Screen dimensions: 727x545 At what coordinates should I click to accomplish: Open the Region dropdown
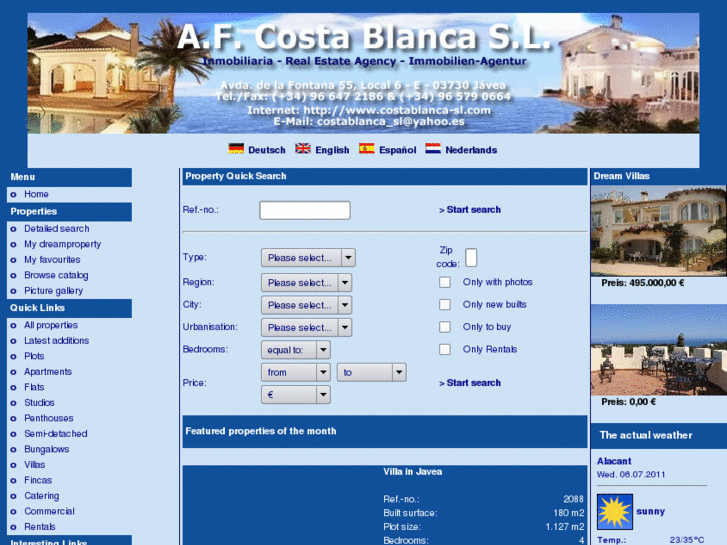306,282
